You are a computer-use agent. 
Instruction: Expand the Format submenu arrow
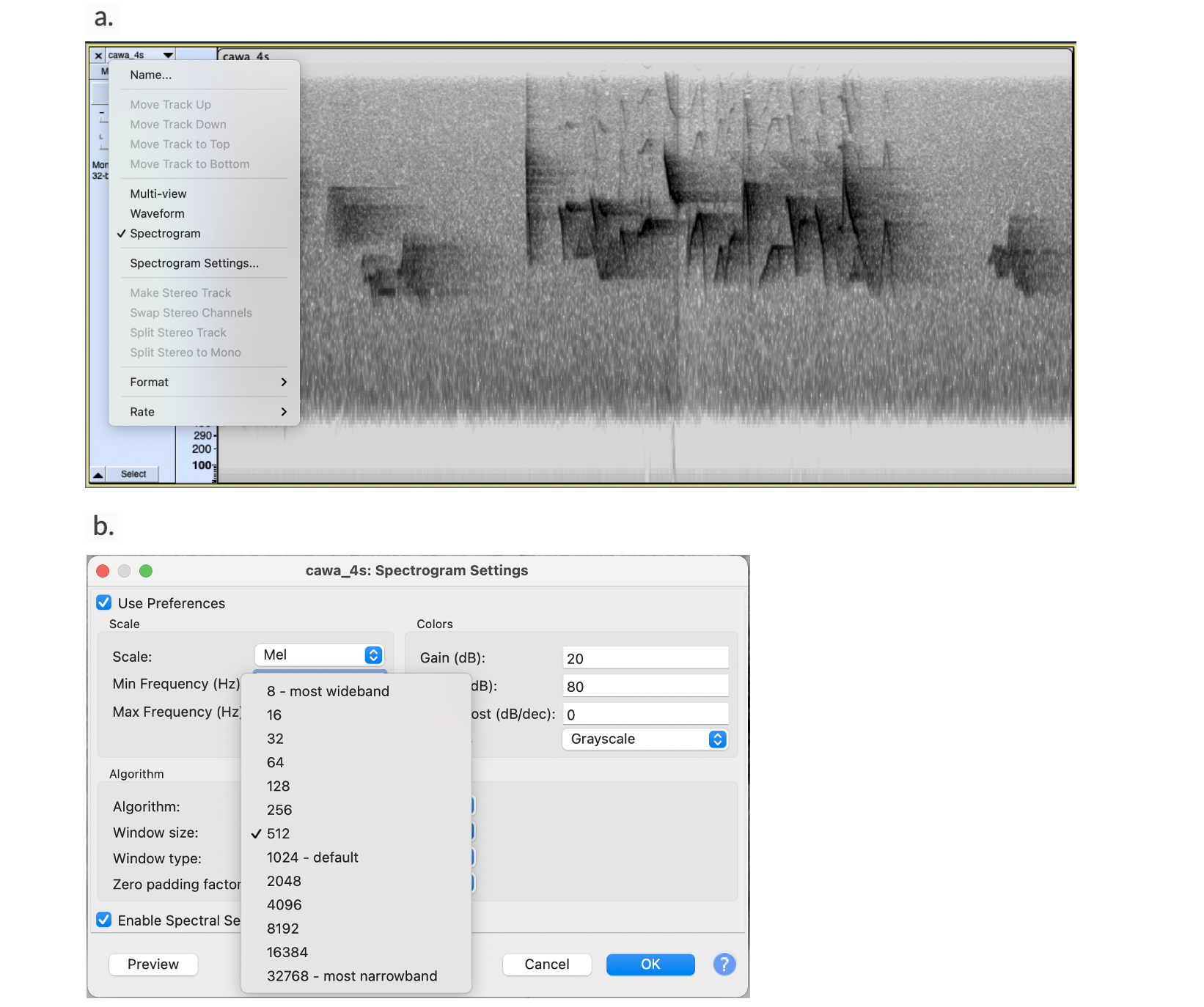(x=284, y=383)
